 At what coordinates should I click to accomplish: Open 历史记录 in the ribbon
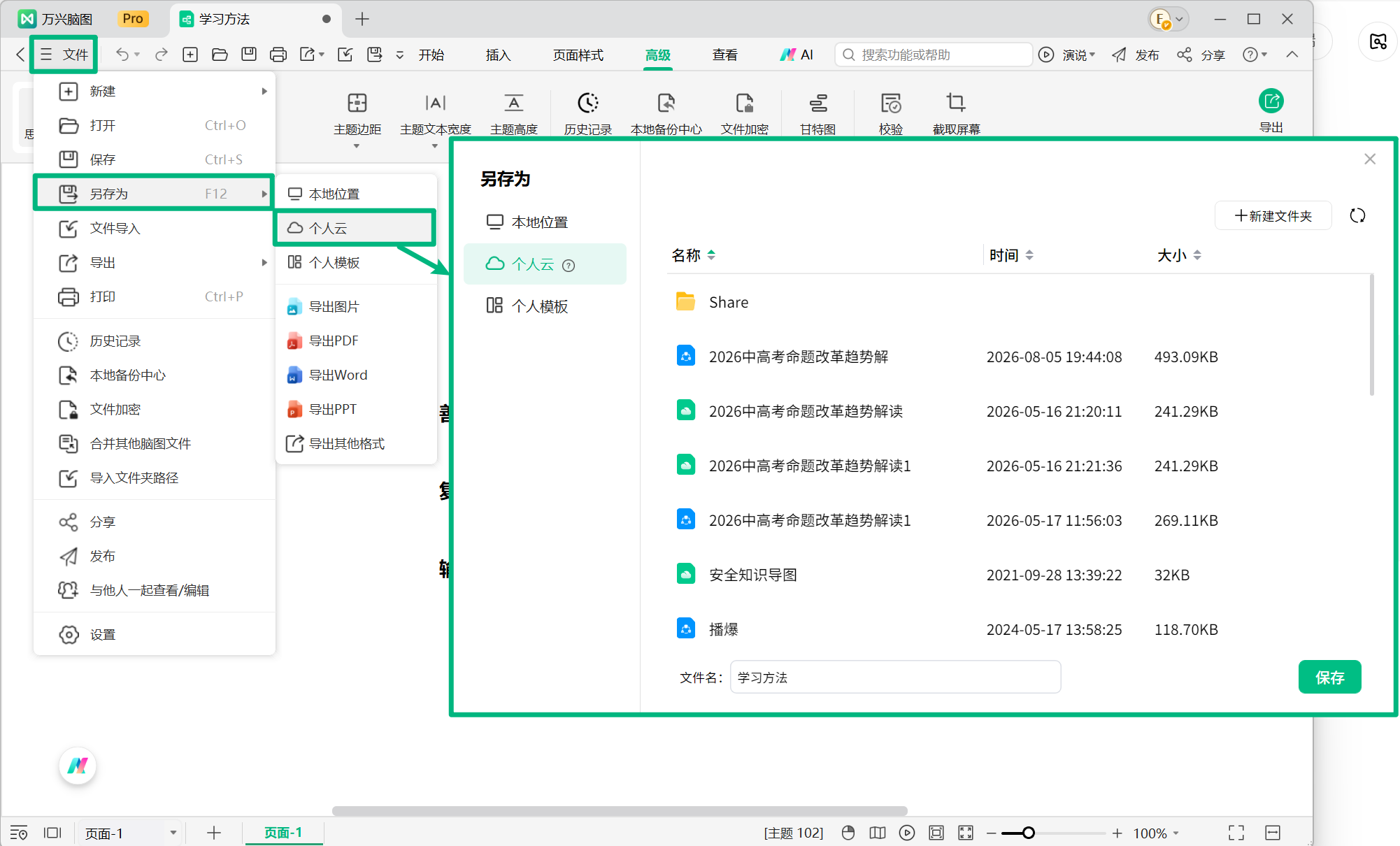pos(588,114)
